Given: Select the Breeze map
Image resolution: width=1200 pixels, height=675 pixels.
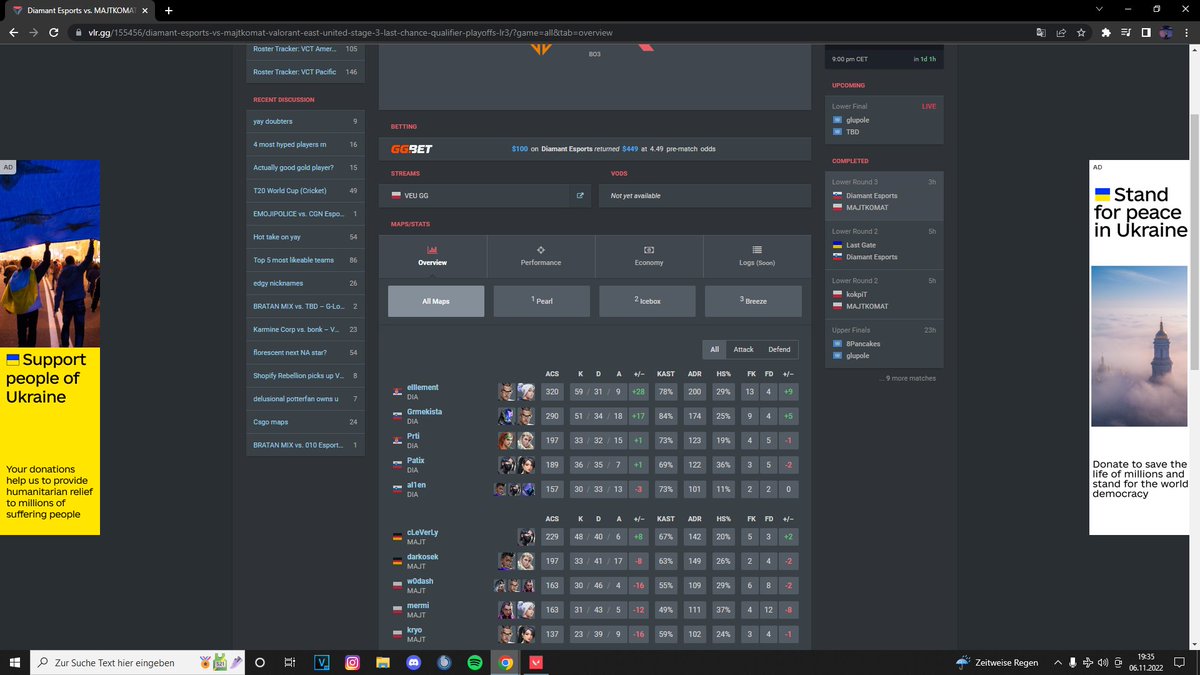Looking at the screenshot, I should [x=753, y=301].
